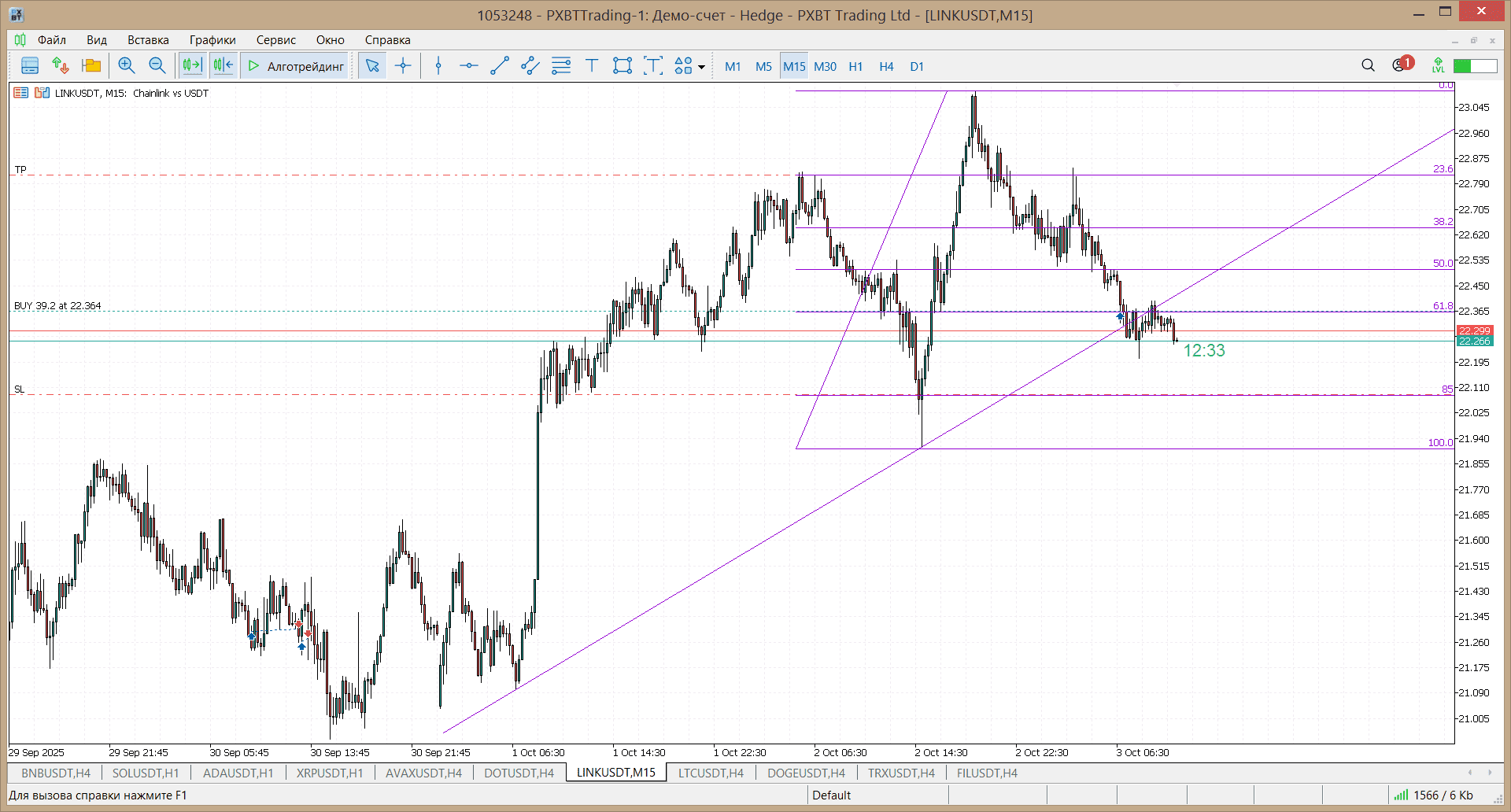Viewport: 1511px width, 812px height.
Task: Open the Сервис menu
Action: tap(275, 40)
